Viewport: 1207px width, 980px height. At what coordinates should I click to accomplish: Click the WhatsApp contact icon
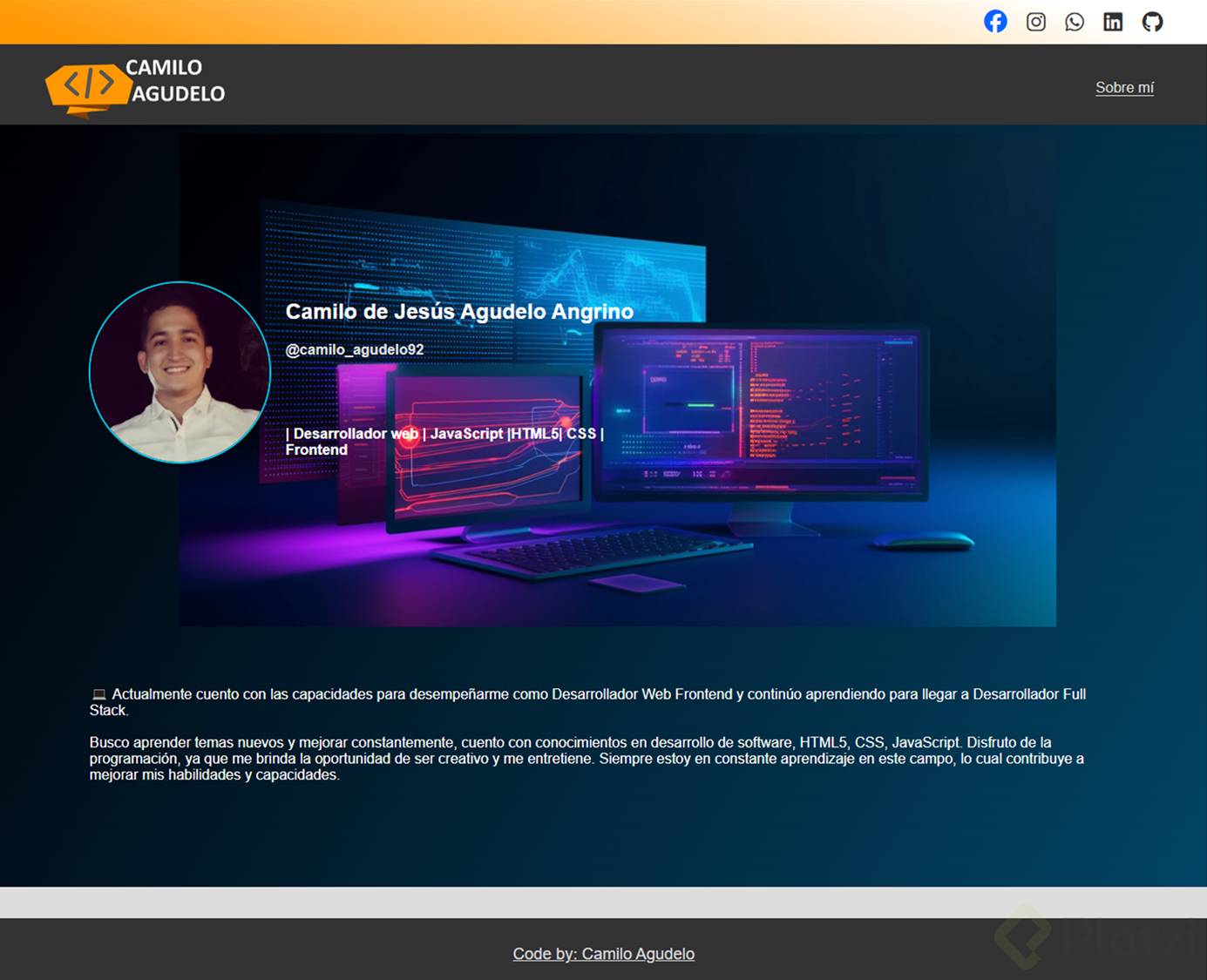point(1075,22)
